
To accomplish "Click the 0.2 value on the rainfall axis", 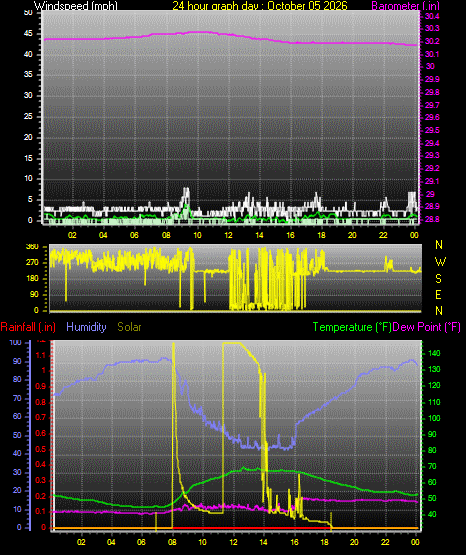I will [41, 496].
